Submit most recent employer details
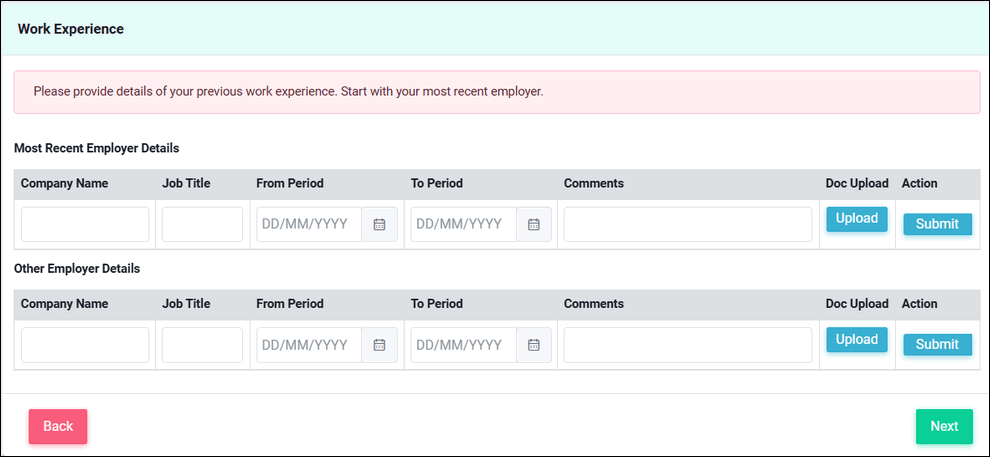The width and height of the screenshot is (990, 457). tap(938, 224)
